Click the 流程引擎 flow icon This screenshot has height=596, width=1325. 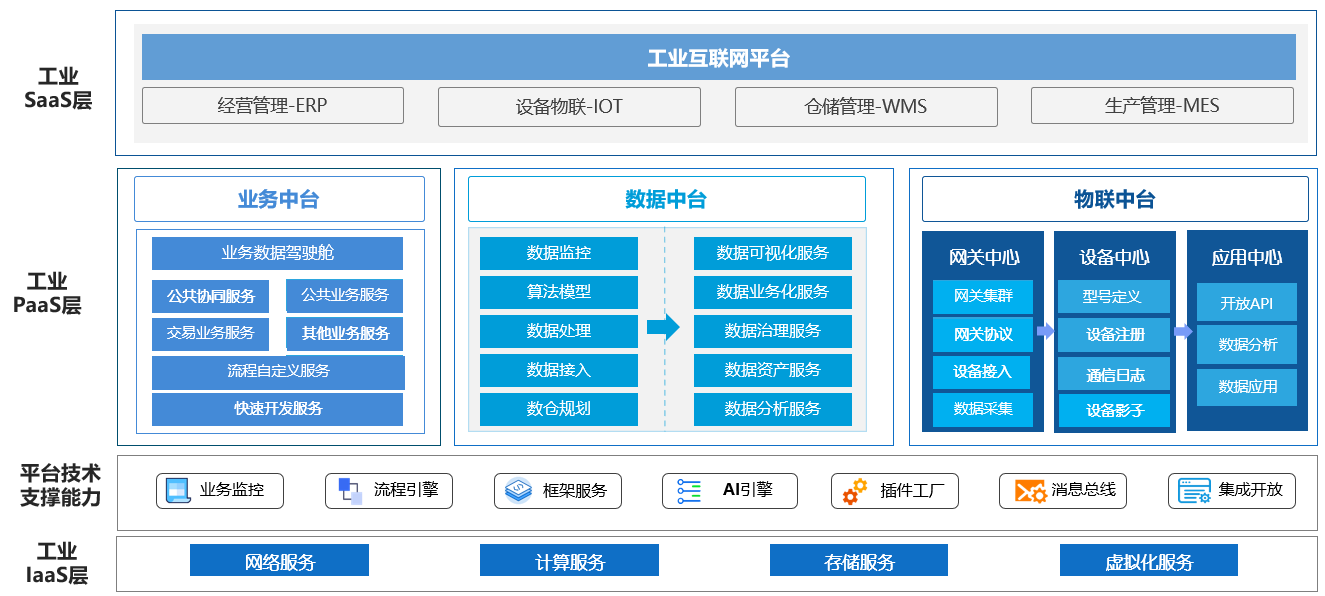(x=350, y=490)
